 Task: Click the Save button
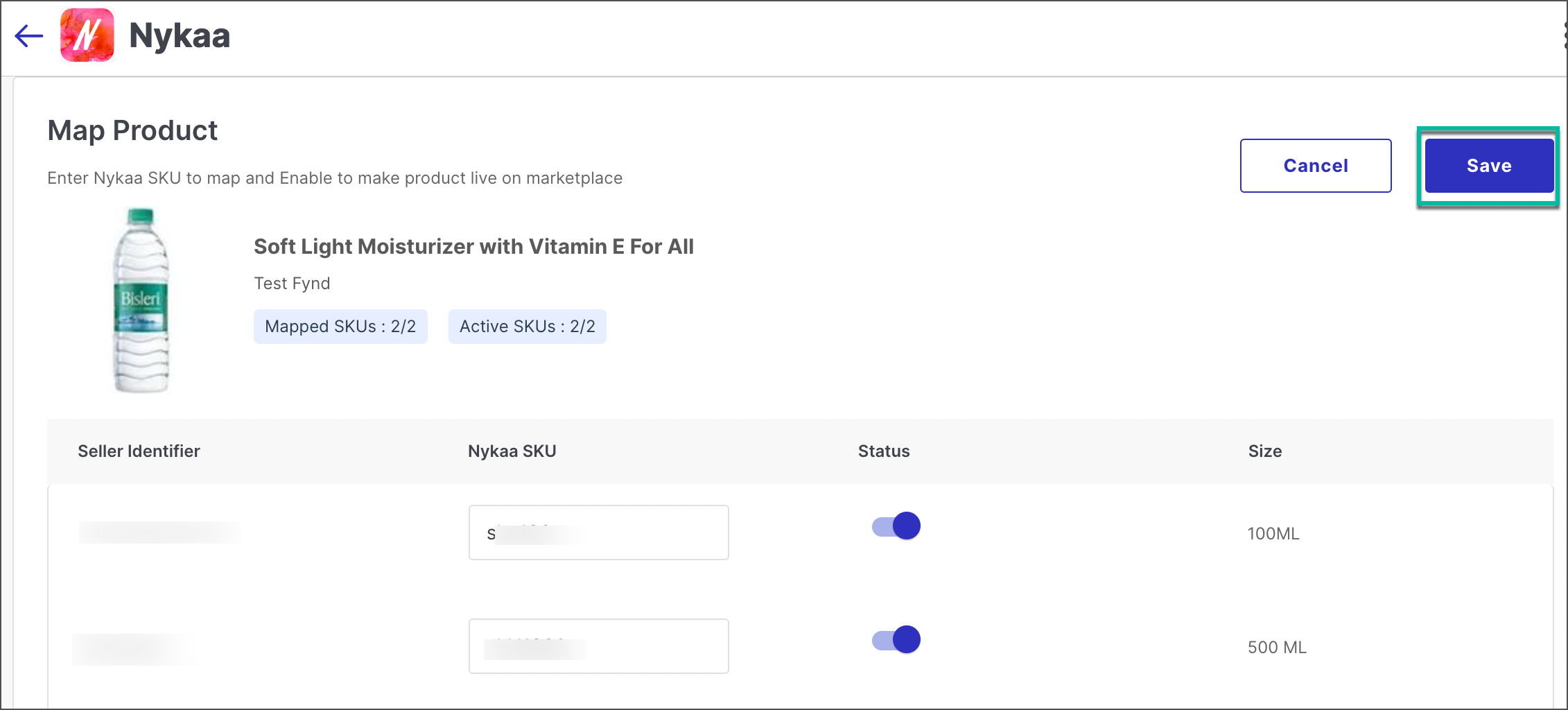1488,166
